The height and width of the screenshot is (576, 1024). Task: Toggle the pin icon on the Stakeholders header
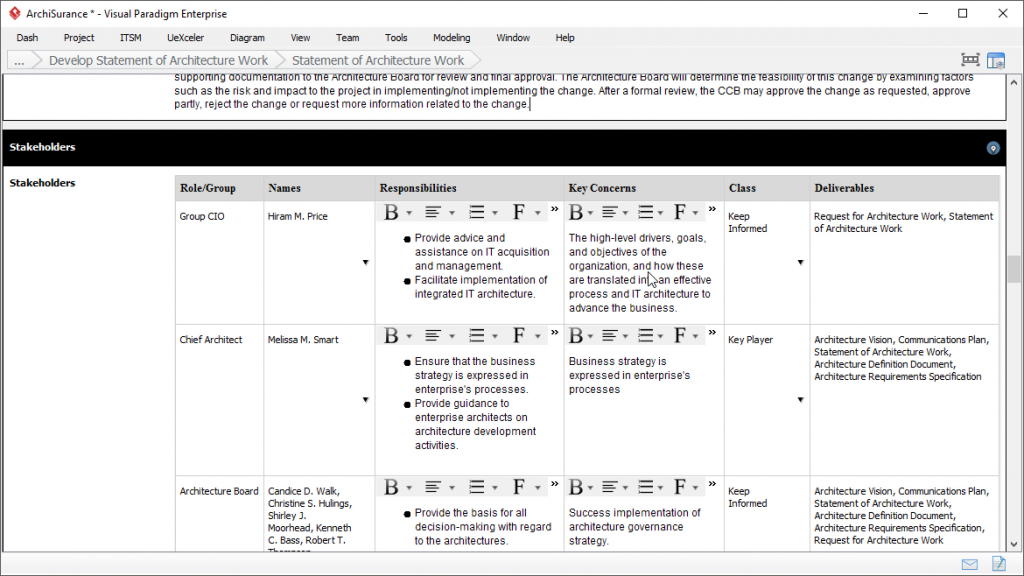(993, 147)
